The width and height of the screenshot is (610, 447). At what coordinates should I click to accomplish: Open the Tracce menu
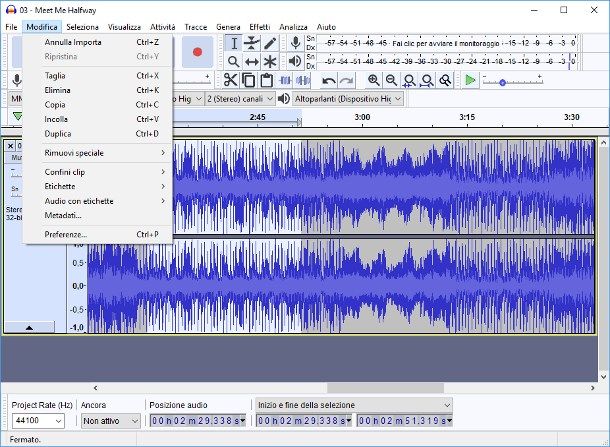coord(196,27)
